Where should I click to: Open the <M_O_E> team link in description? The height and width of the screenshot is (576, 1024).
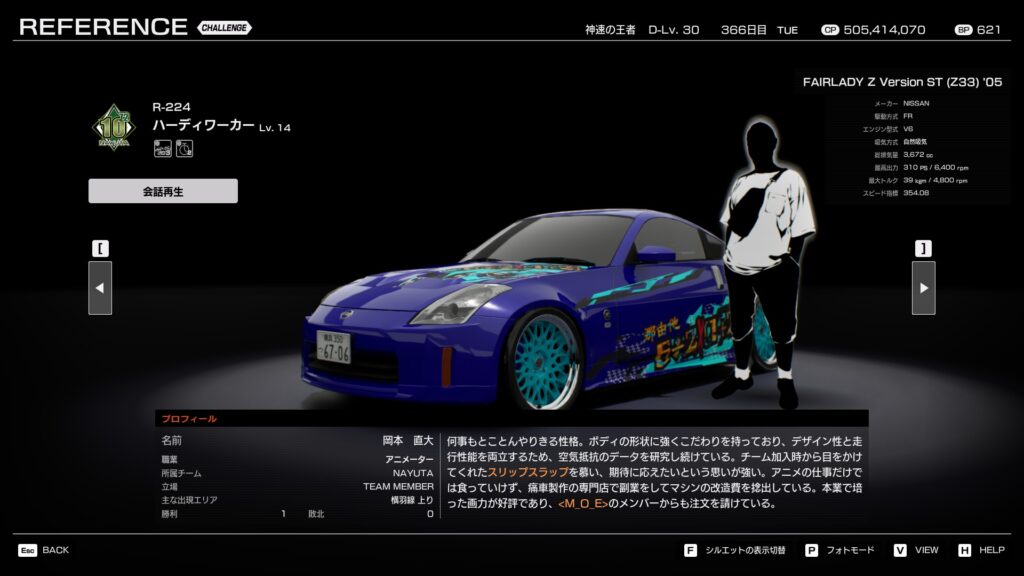tap(582, 503)
